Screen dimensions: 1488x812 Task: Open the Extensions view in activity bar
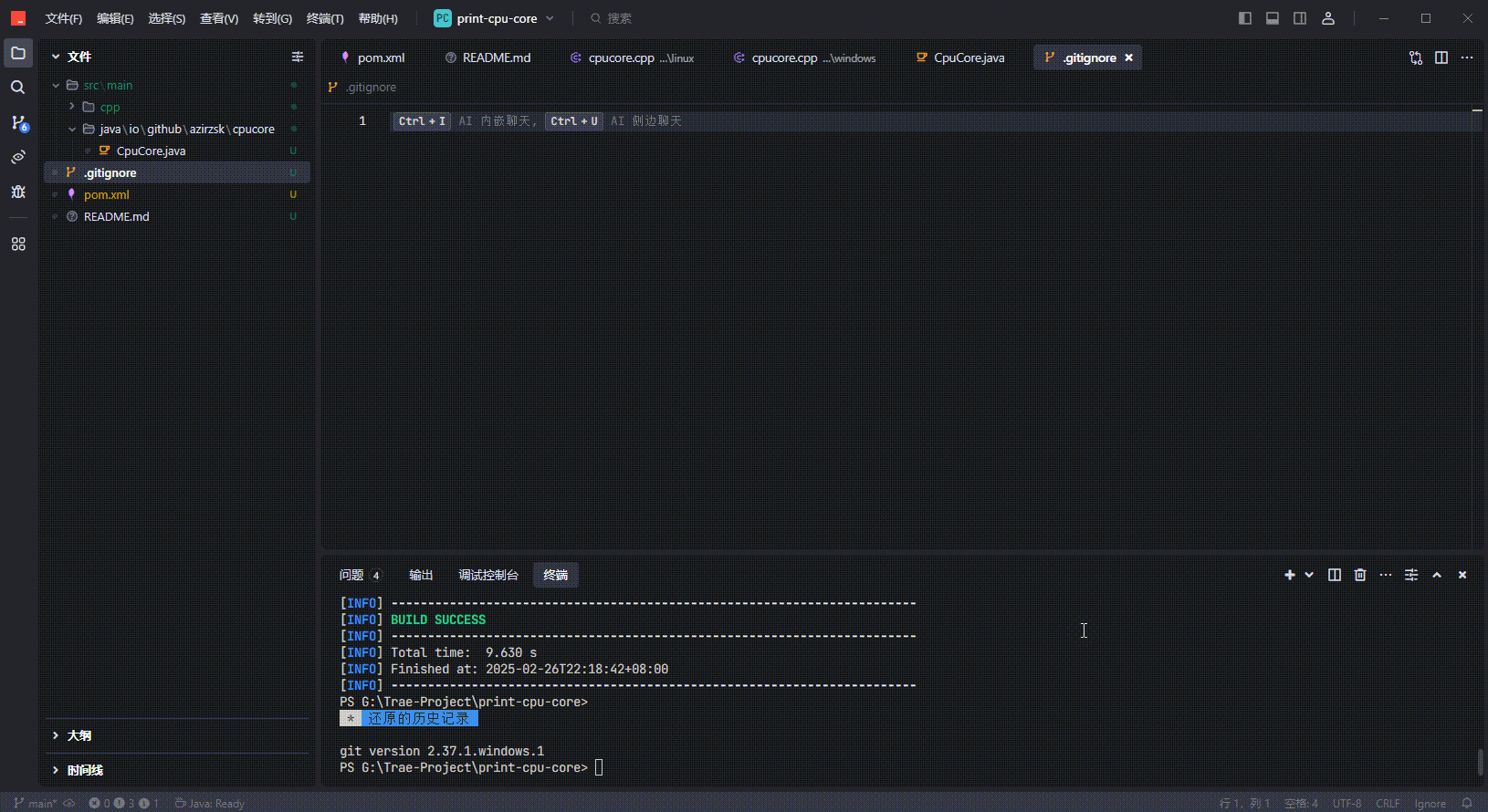[x=18, y=245]
